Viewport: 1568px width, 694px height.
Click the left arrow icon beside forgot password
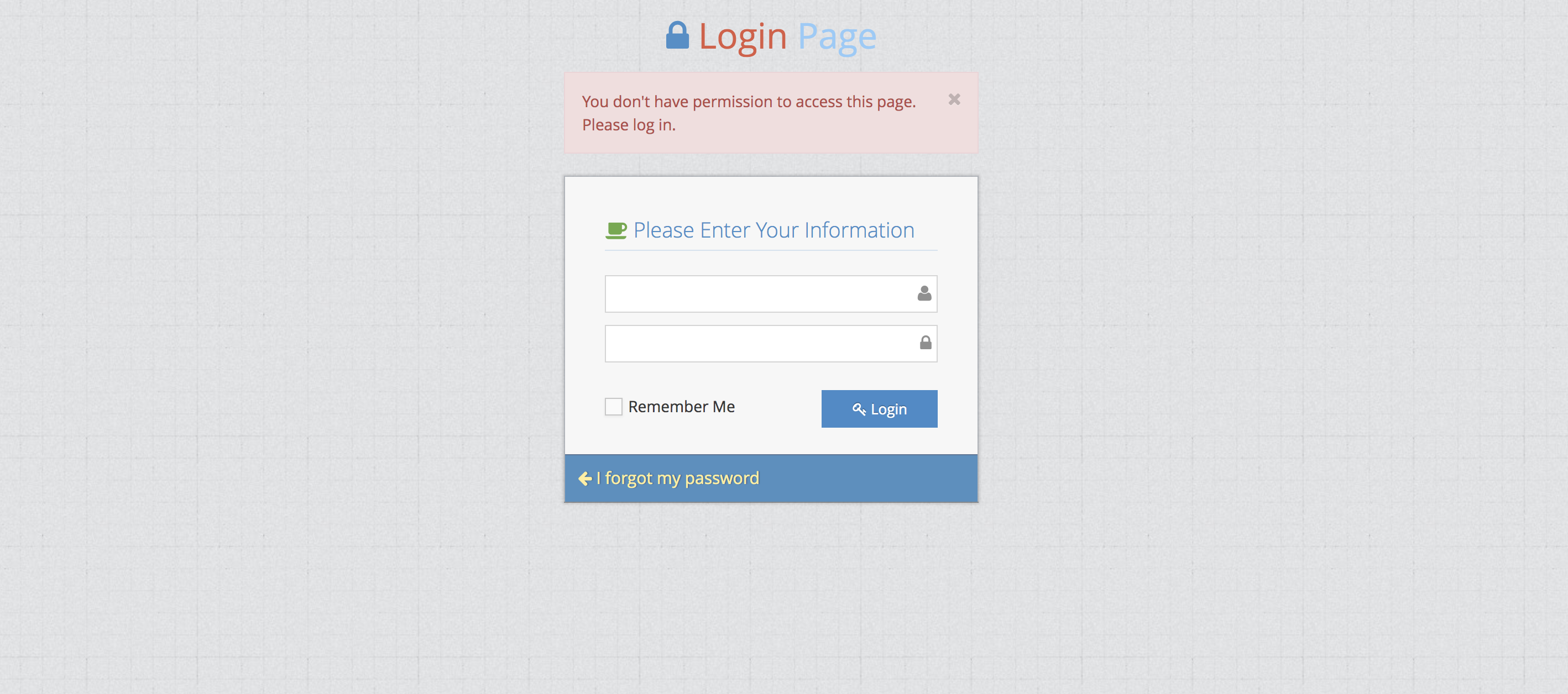[x=585, y=479]
